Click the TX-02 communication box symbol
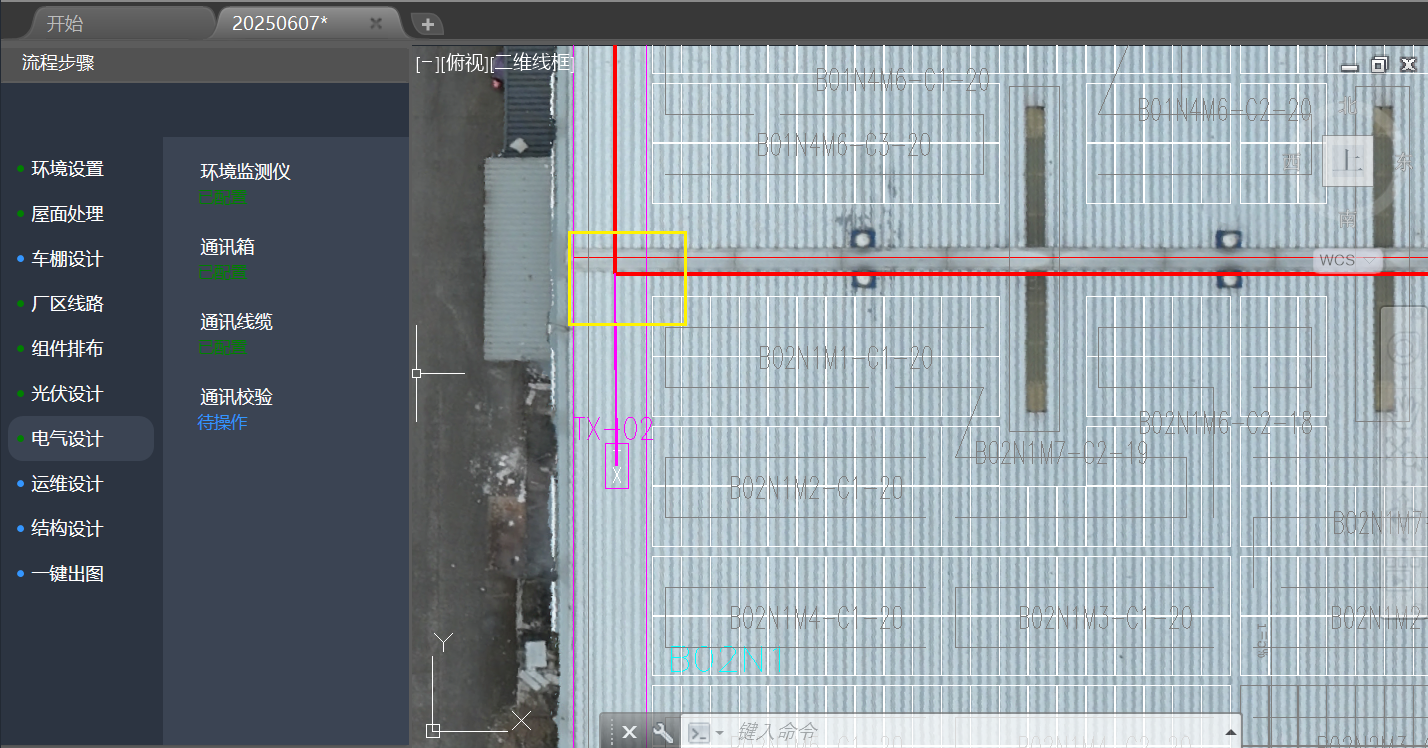The width and height of the screenshot is (1428, 748). (x=617, y=466)
